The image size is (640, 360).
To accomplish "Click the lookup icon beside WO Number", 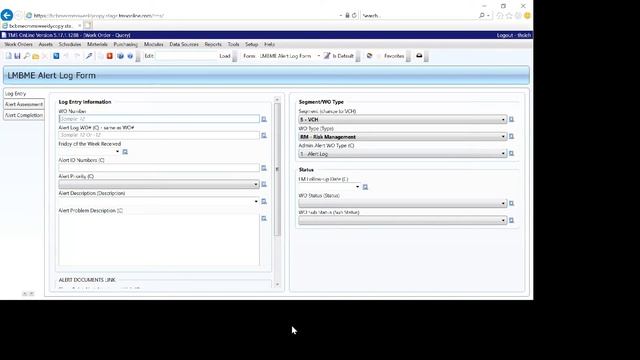I will point(264,119).
